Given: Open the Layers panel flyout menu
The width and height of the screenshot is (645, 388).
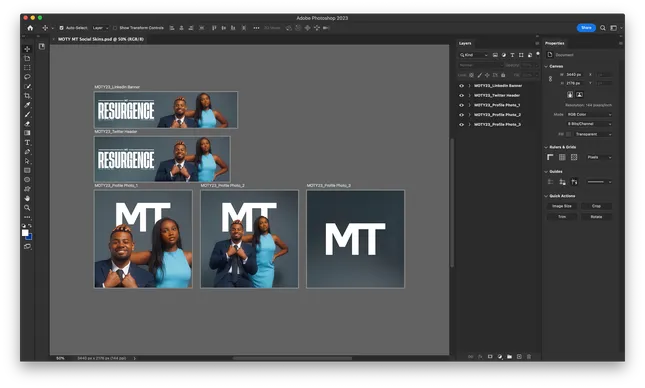Looking at the screenshot, I should pos(537,43).
